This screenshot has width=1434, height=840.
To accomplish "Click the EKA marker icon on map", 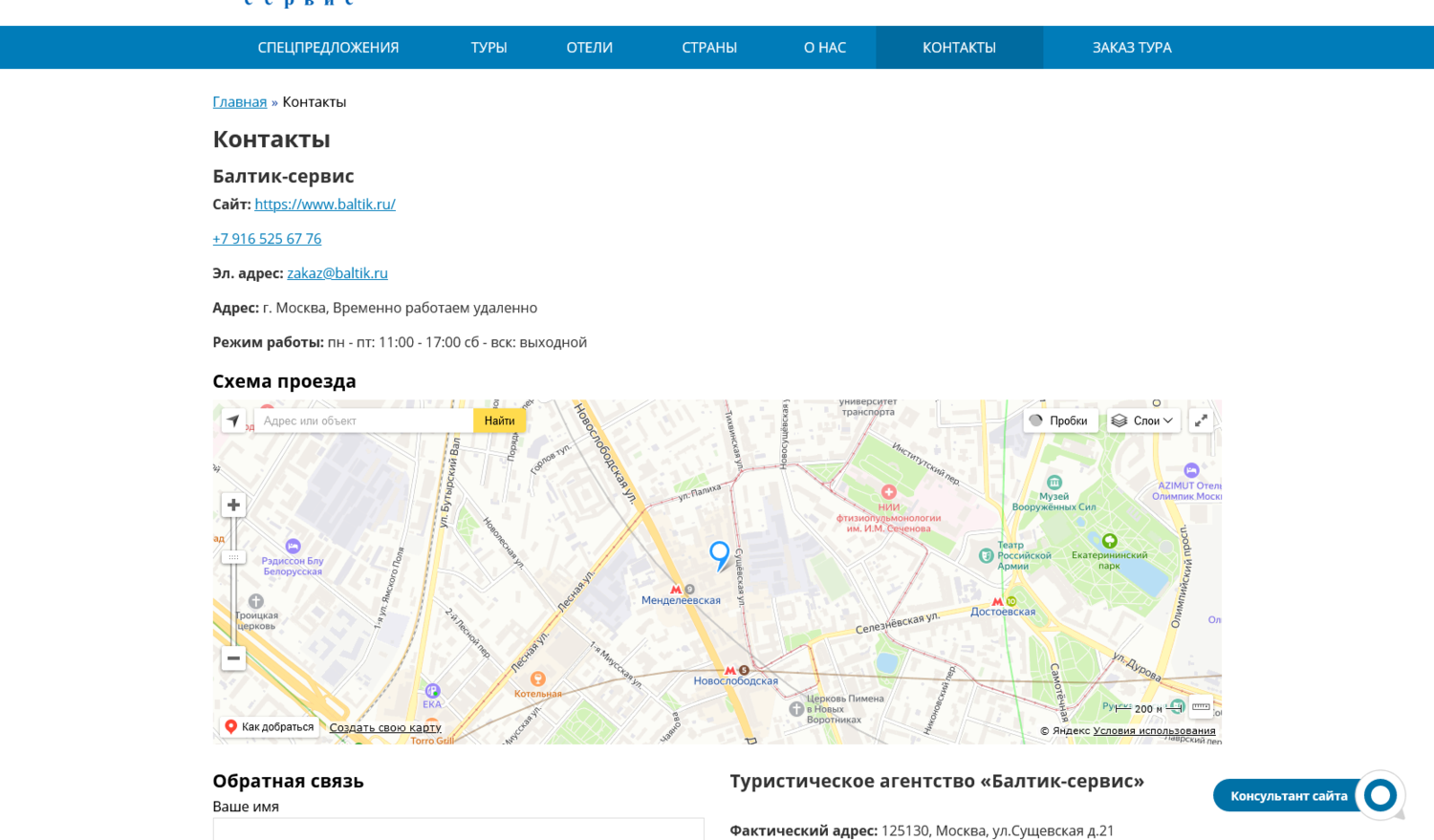I will click(x=432, y=691).
